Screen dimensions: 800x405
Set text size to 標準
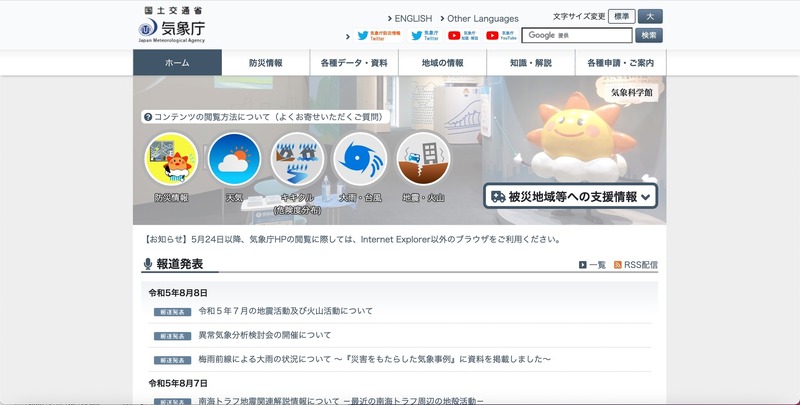[x=622, y=17]
